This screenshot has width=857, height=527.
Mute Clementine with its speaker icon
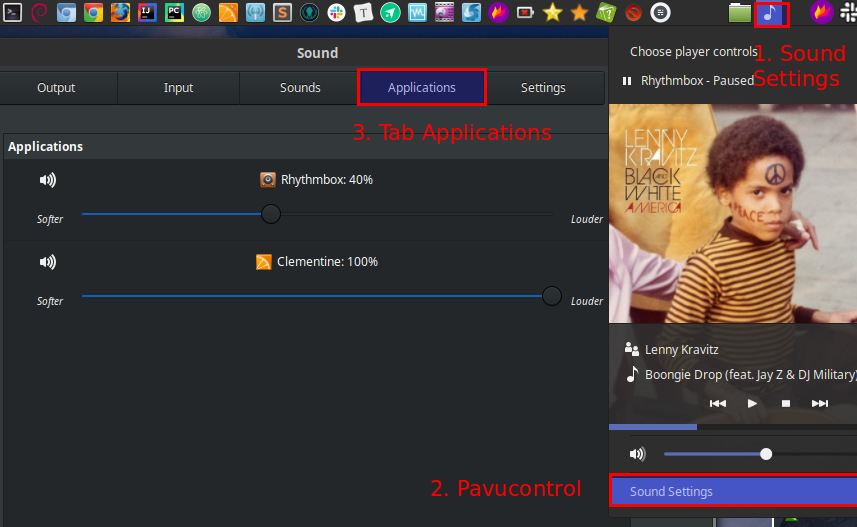[48, 262]
